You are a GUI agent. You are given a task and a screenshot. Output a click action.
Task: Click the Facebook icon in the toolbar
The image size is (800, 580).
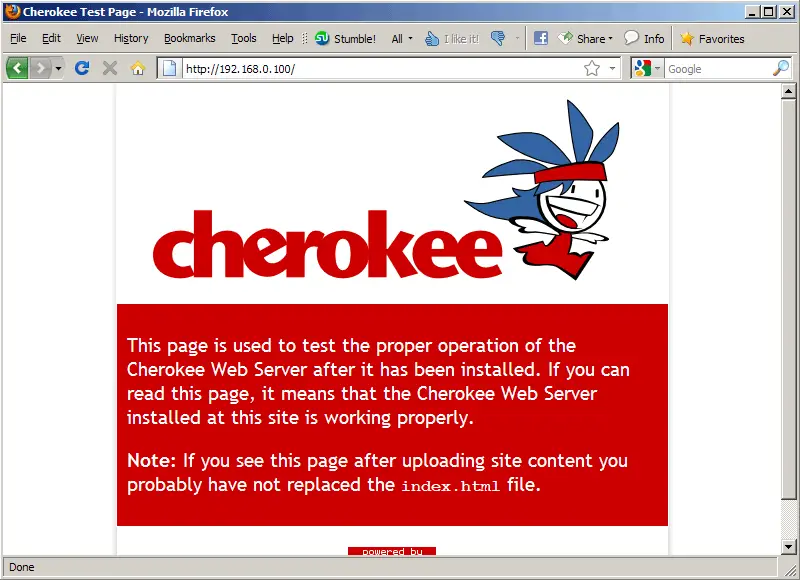541,38
